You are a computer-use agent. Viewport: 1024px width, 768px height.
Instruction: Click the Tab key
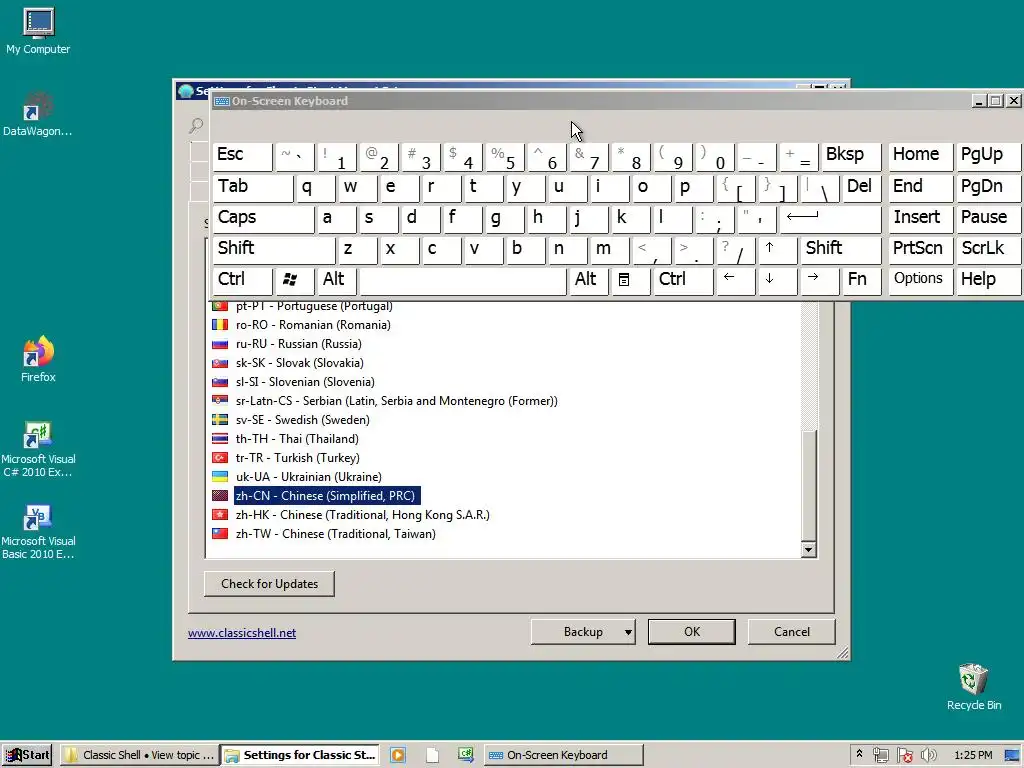pyautogui.click(x=253, y=187)
